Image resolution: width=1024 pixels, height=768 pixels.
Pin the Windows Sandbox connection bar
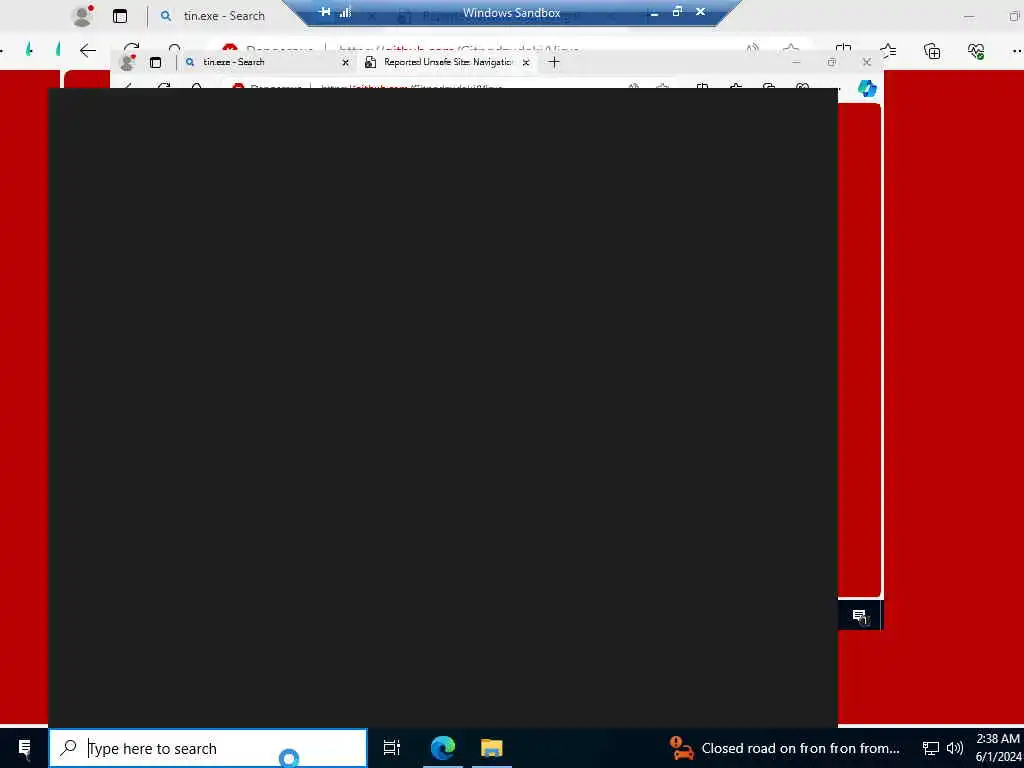(325, 12)
